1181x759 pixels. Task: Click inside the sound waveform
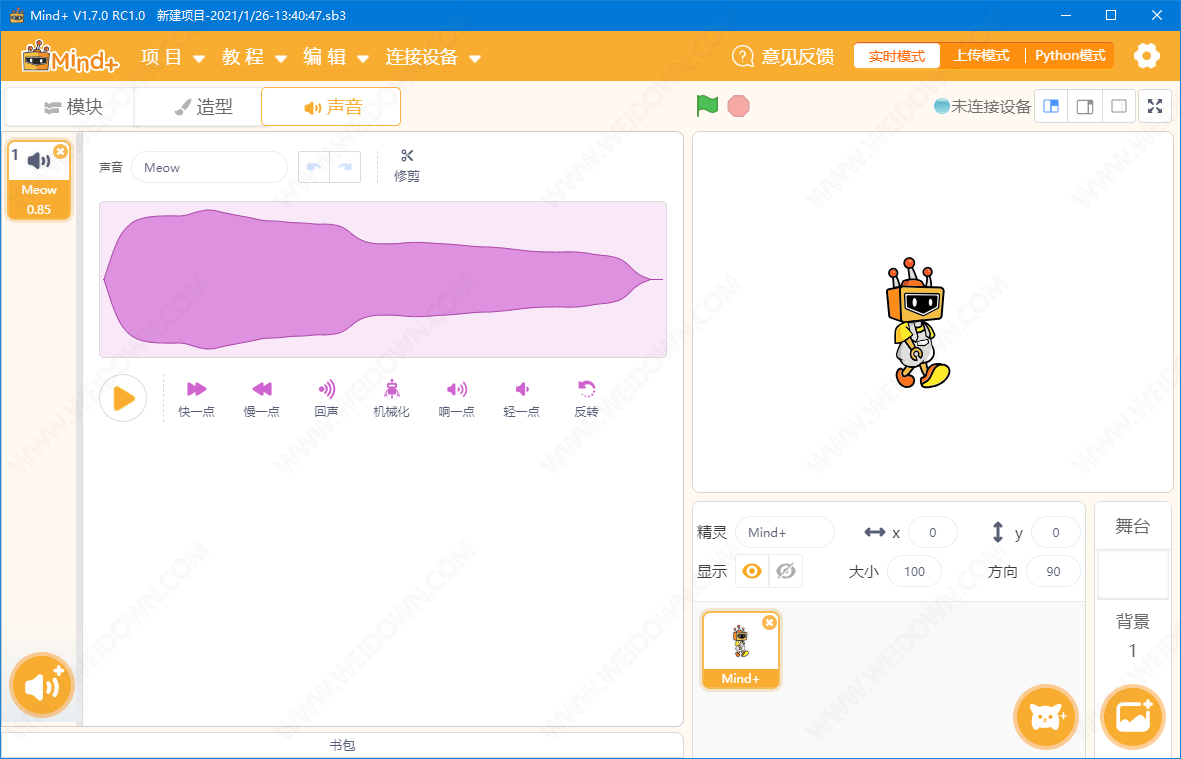pyautogui.click(x=383, y=279)
